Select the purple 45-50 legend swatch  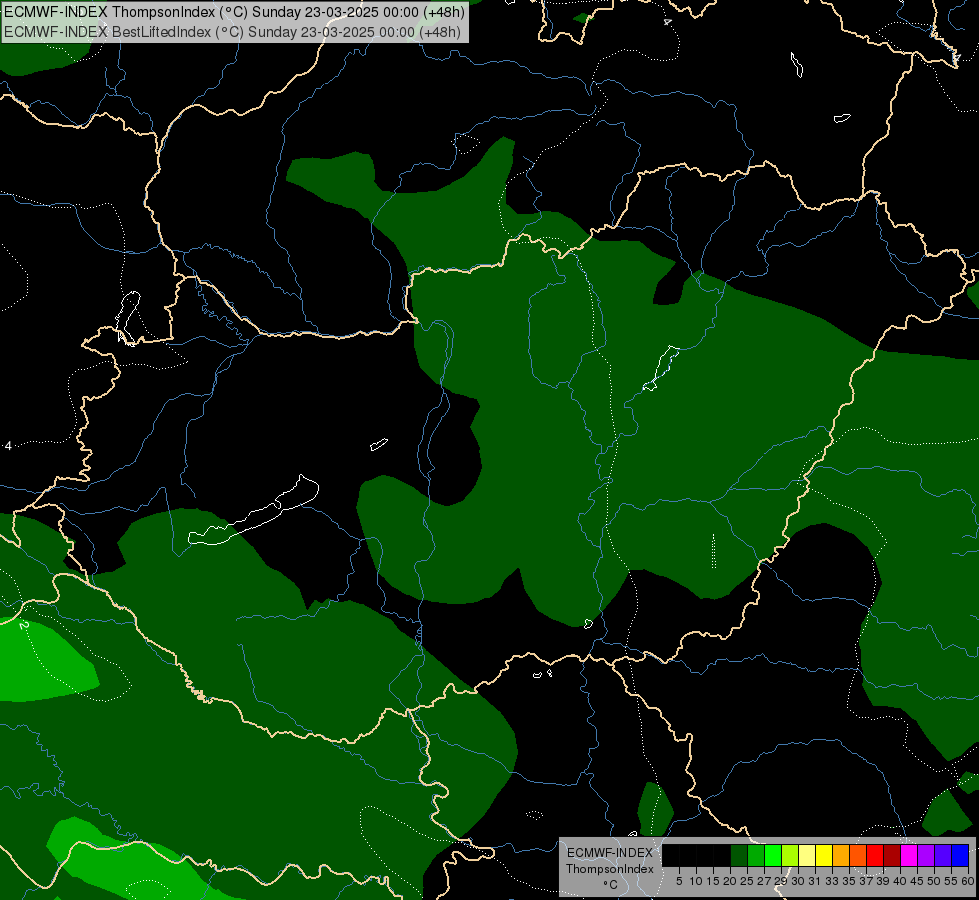click(926, 855)
